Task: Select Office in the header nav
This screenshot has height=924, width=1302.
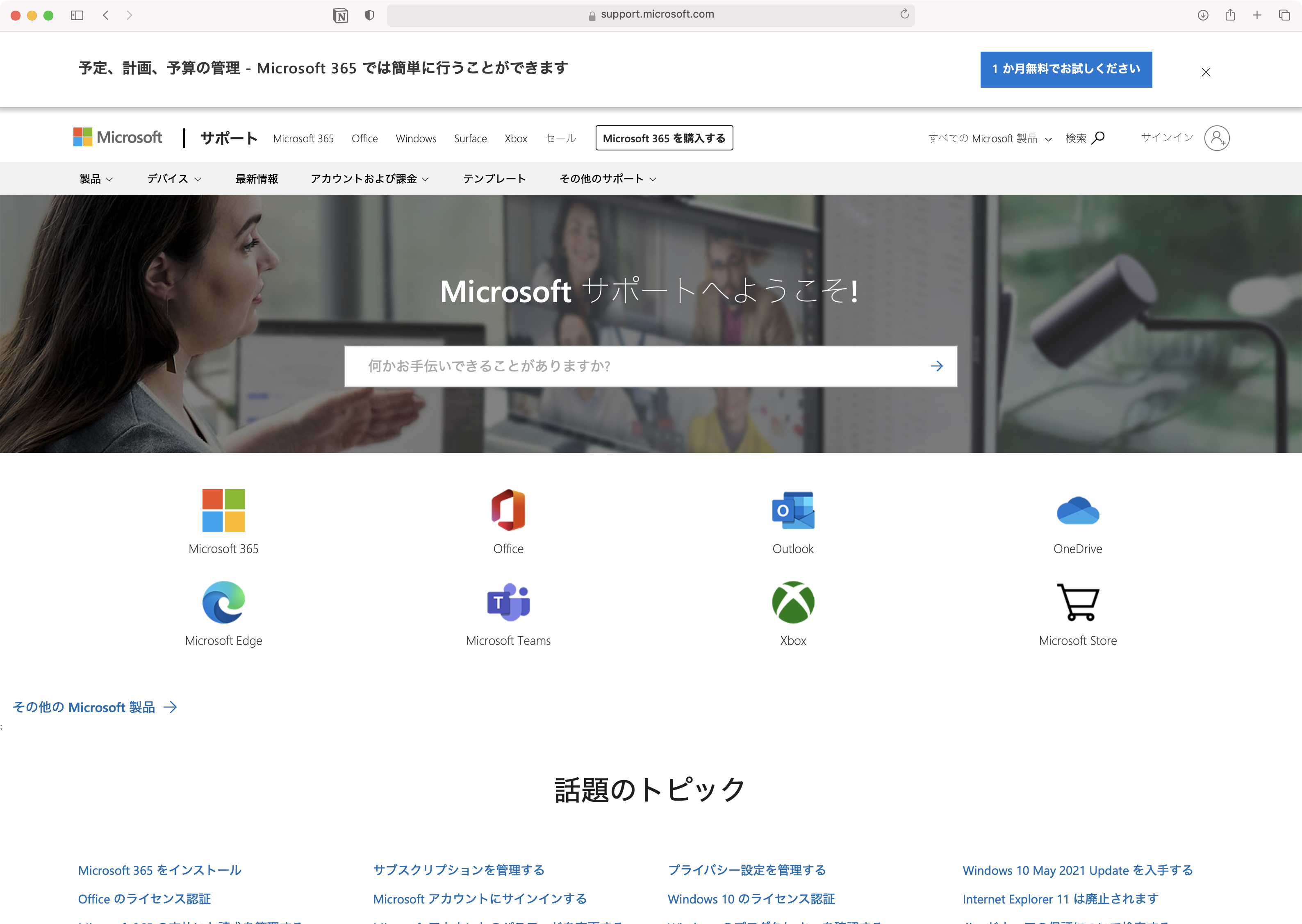Action: [x=364, y=138]
